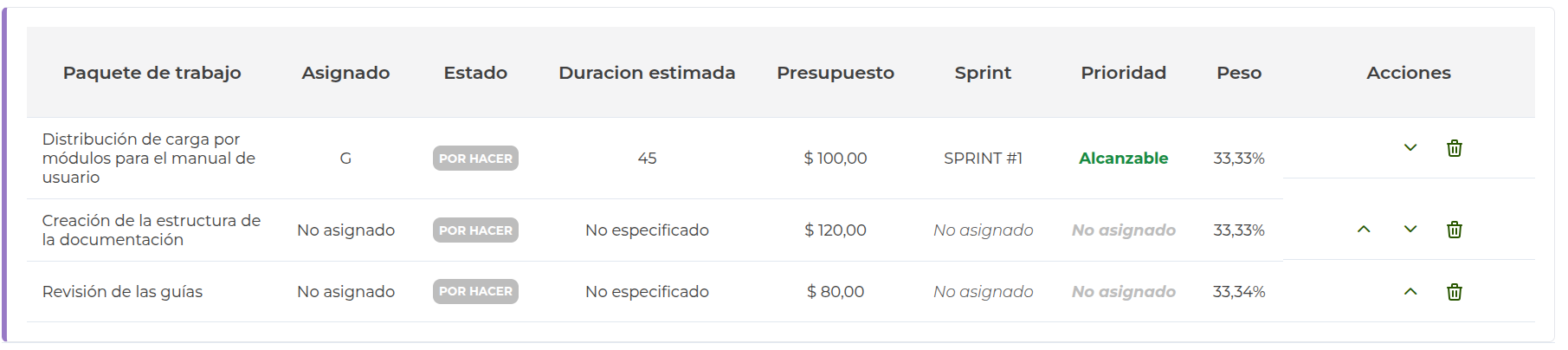Click the Presupuesto column header
The image size is (1568, 350).
pos(835,73)
